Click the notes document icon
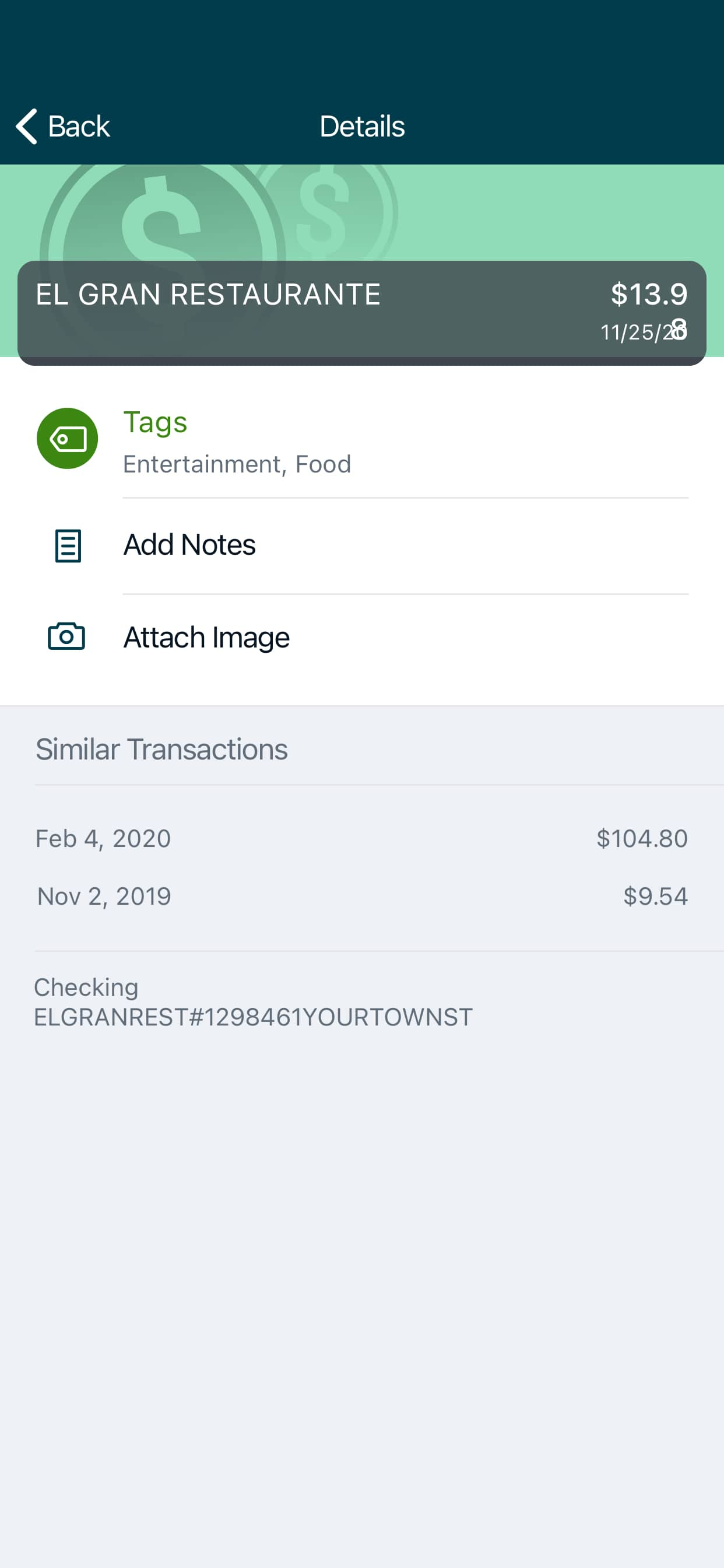The height and width of the screenshot is (1568, 724). 68,545
